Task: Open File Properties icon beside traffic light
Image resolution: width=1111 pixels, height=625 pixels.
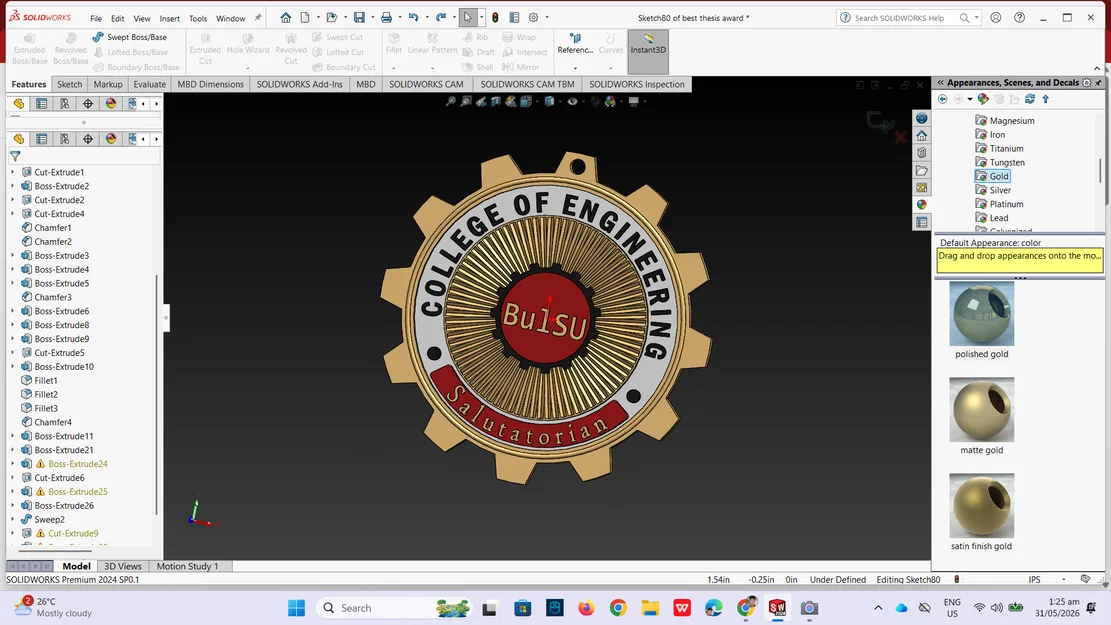Action: (514, 18)
